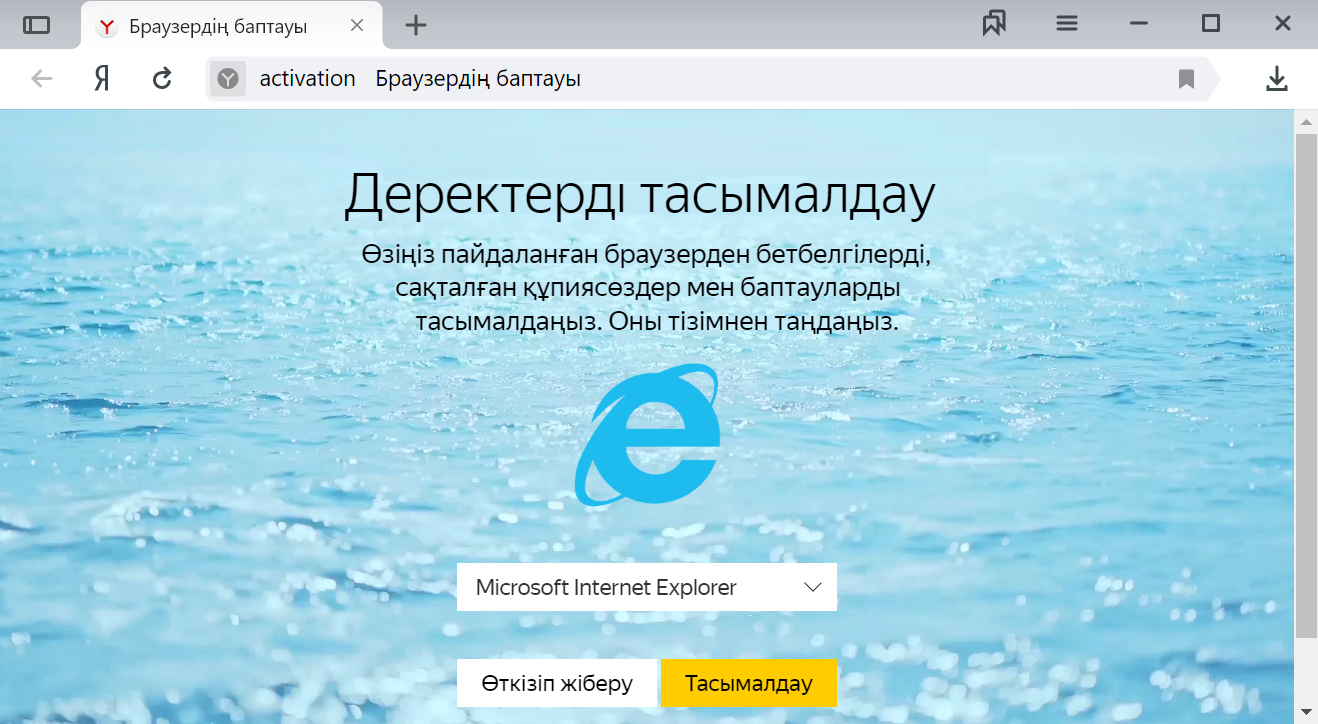Open a new tab with plus icon
The image size is (1318, 724).
pyautogui.click(x=416, y=25)
